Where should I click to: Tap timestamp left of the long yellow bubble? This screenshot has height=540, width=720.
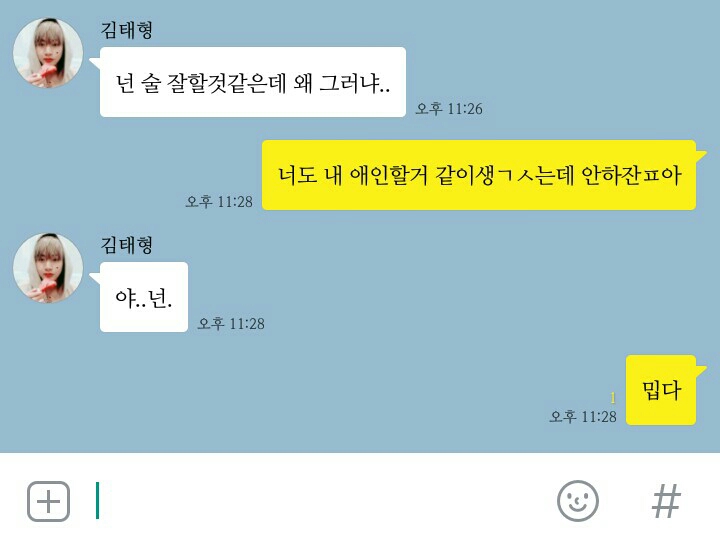[x=219, y=202]
